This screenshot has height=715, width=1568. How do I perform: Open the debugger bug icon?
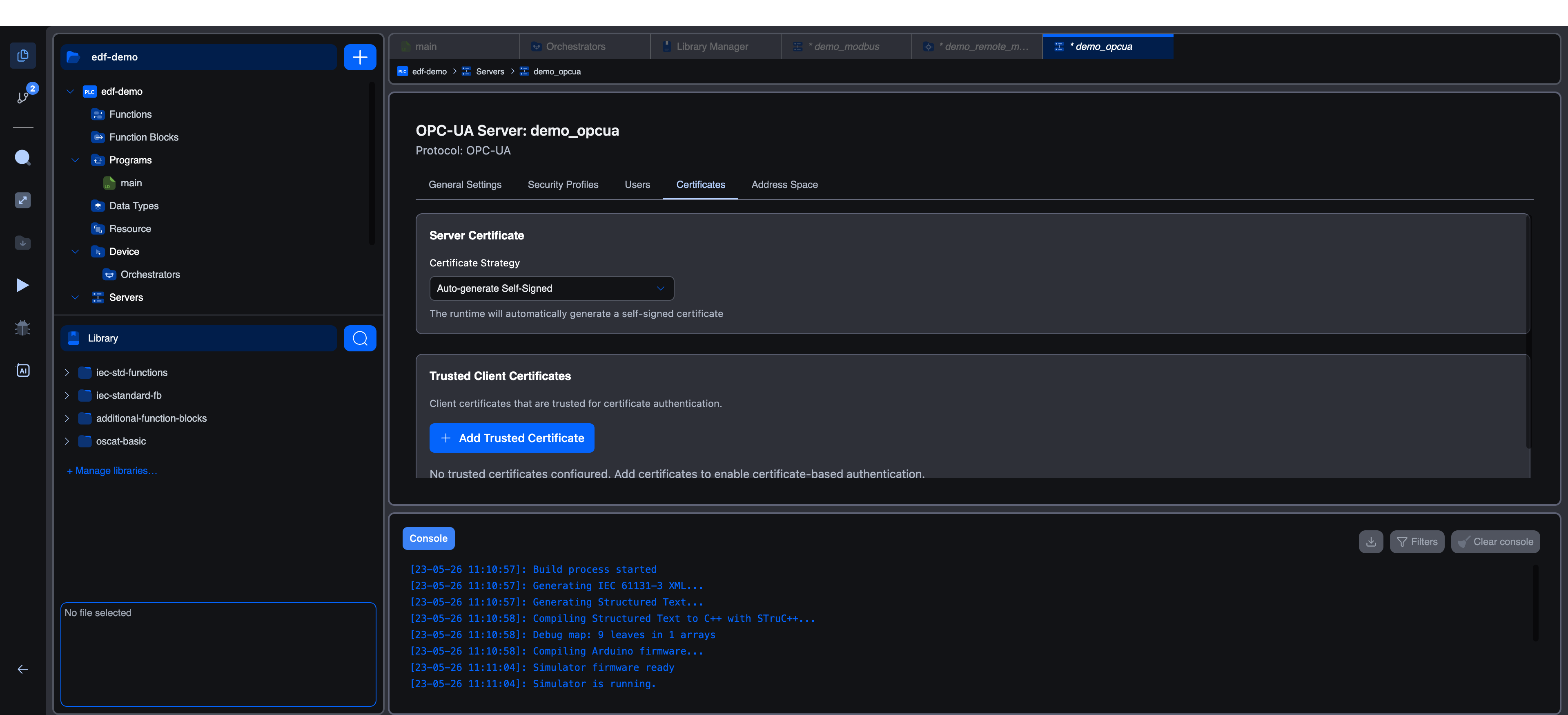22,328
